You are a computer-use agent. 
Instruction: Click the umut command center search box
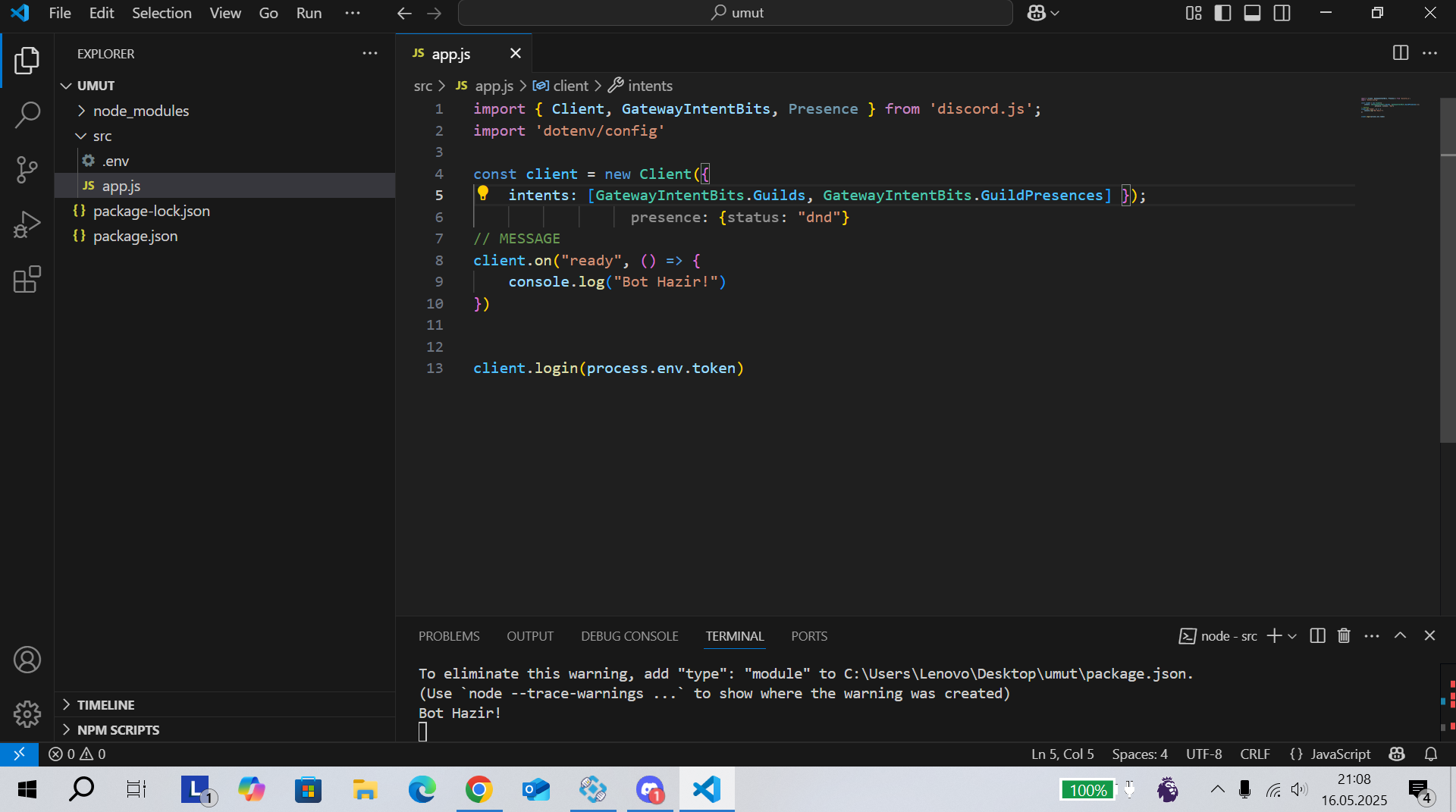735,13
